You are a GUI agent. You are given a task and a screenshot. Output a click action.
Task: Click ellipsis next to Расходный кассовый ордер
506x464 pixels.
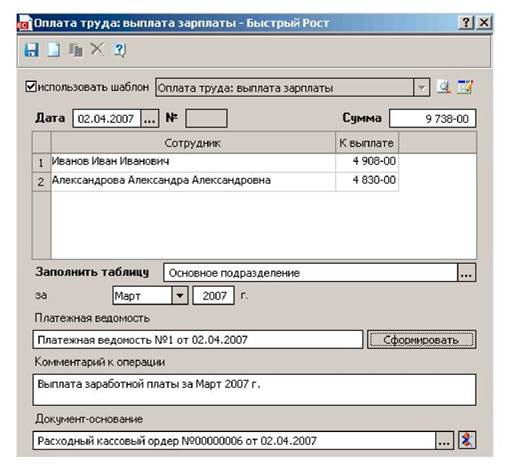coord(444,441)
